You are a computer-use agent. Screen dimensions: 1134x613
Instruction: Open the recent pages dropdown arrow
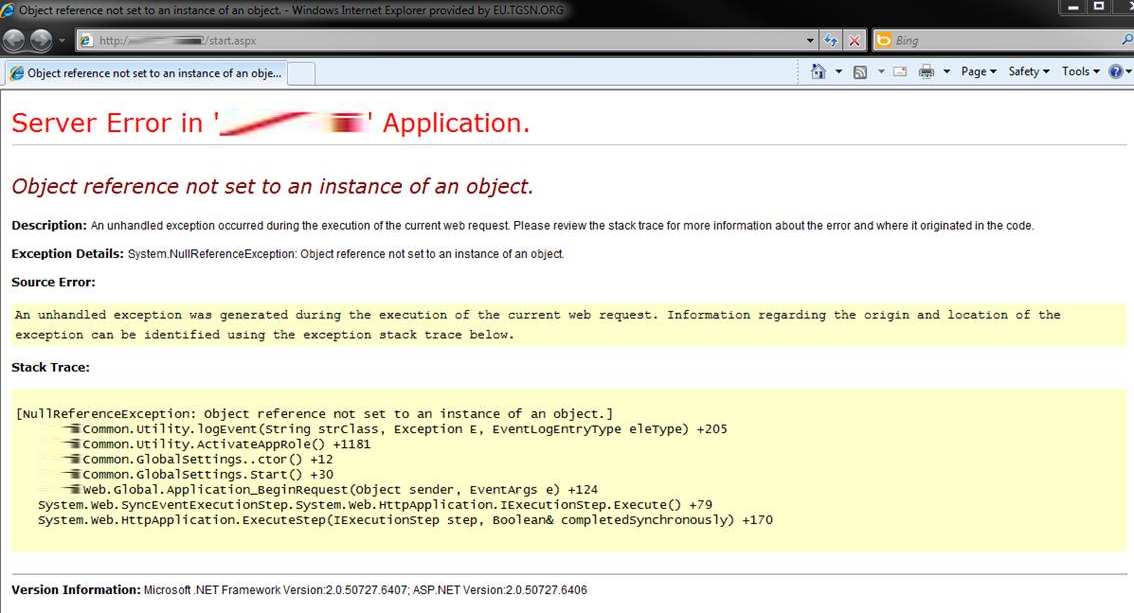coord(62,41)
